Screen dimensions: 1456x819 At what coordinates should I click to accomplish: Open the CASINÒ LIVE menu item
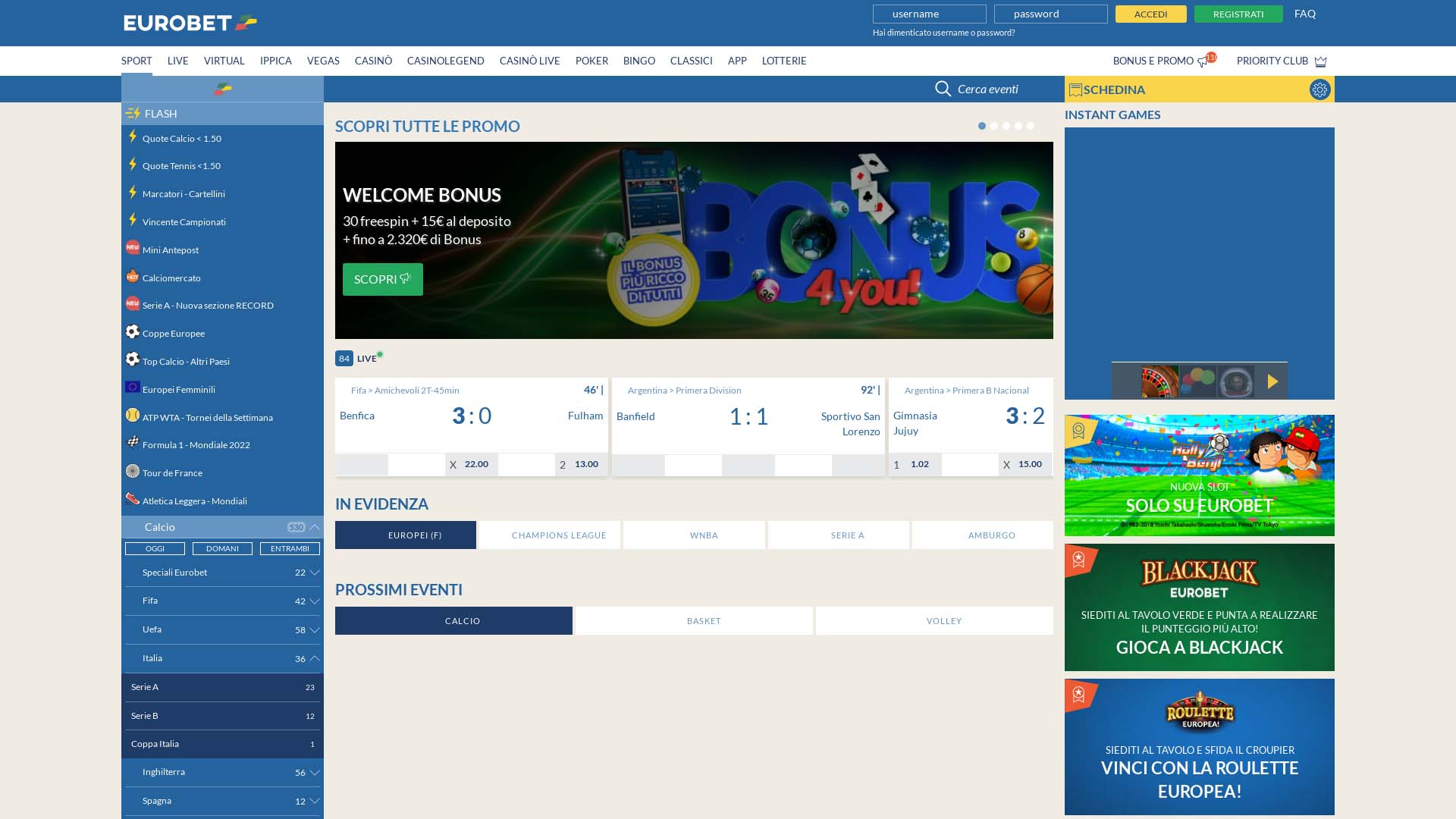529,61
